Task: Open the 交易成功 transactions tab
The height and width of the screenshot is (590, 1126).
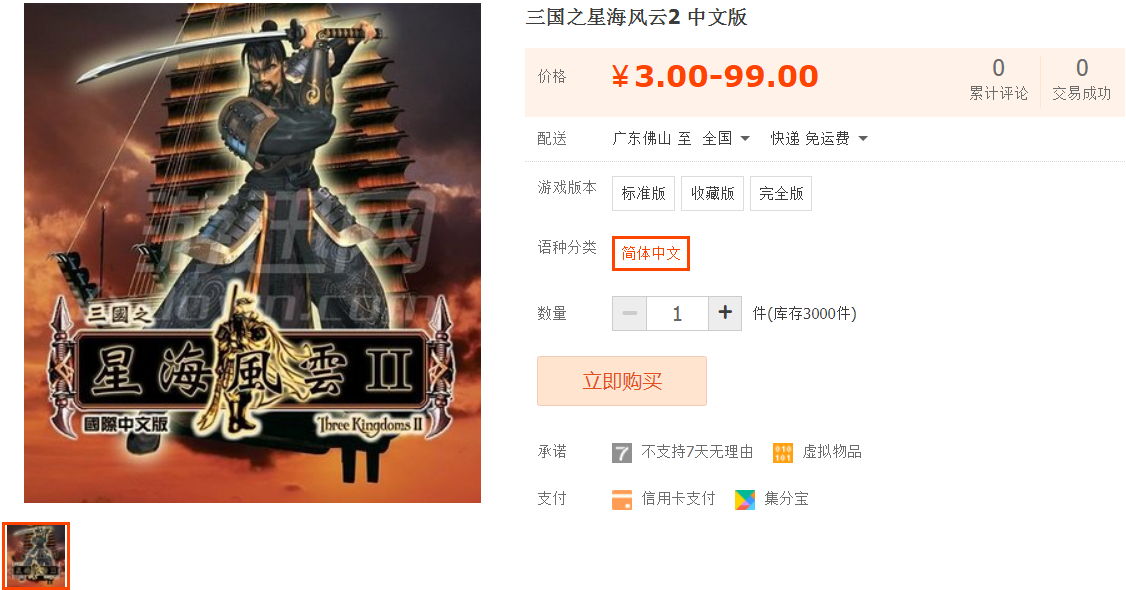Action: coord(1081,80)
